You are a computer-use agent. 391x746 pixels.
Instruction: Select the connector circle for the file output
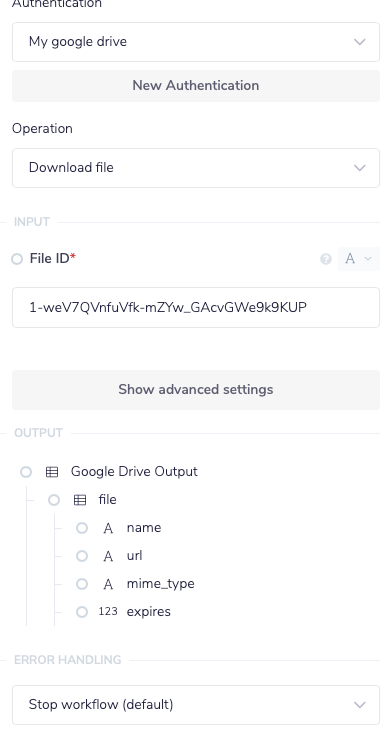pyautogui.click(x=54, y=500)
